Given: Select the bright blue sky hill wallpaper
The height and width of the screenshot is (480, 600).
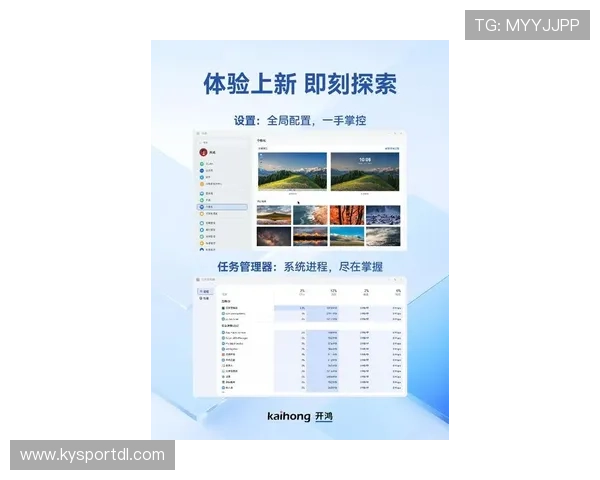Looking at the screenshot, I should coord(347,236).
